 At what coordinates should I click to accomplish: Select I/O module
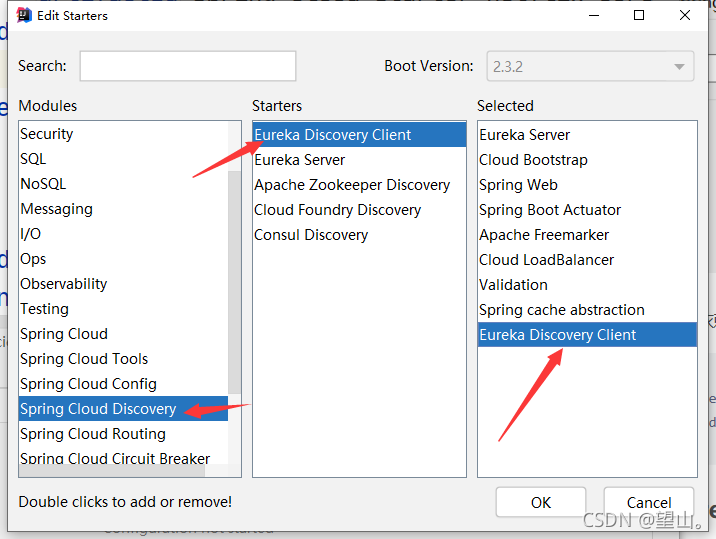(123, 234)
